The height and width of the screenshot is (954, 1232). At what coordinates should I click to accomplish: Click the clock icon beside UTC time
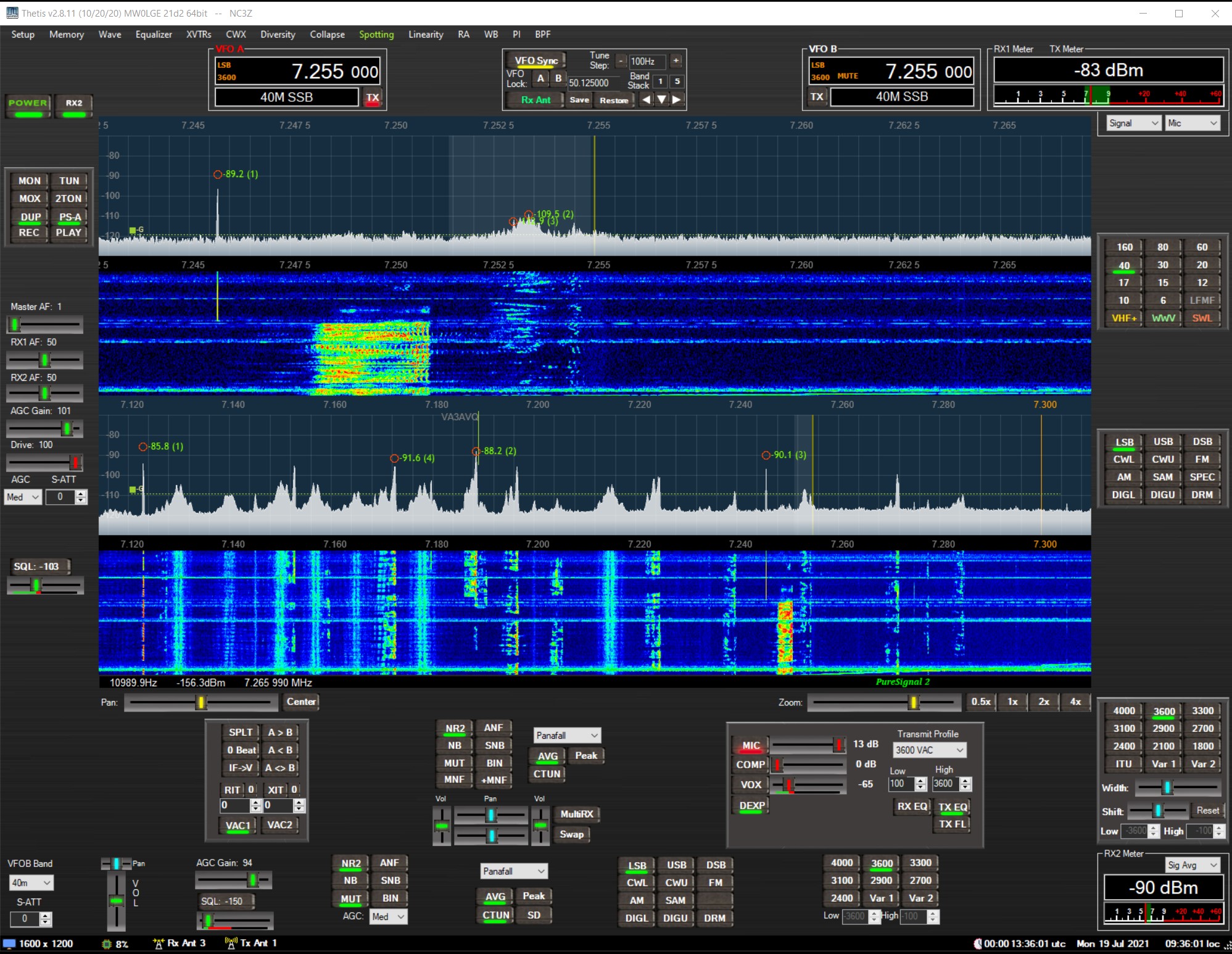(x=977, y=944)
